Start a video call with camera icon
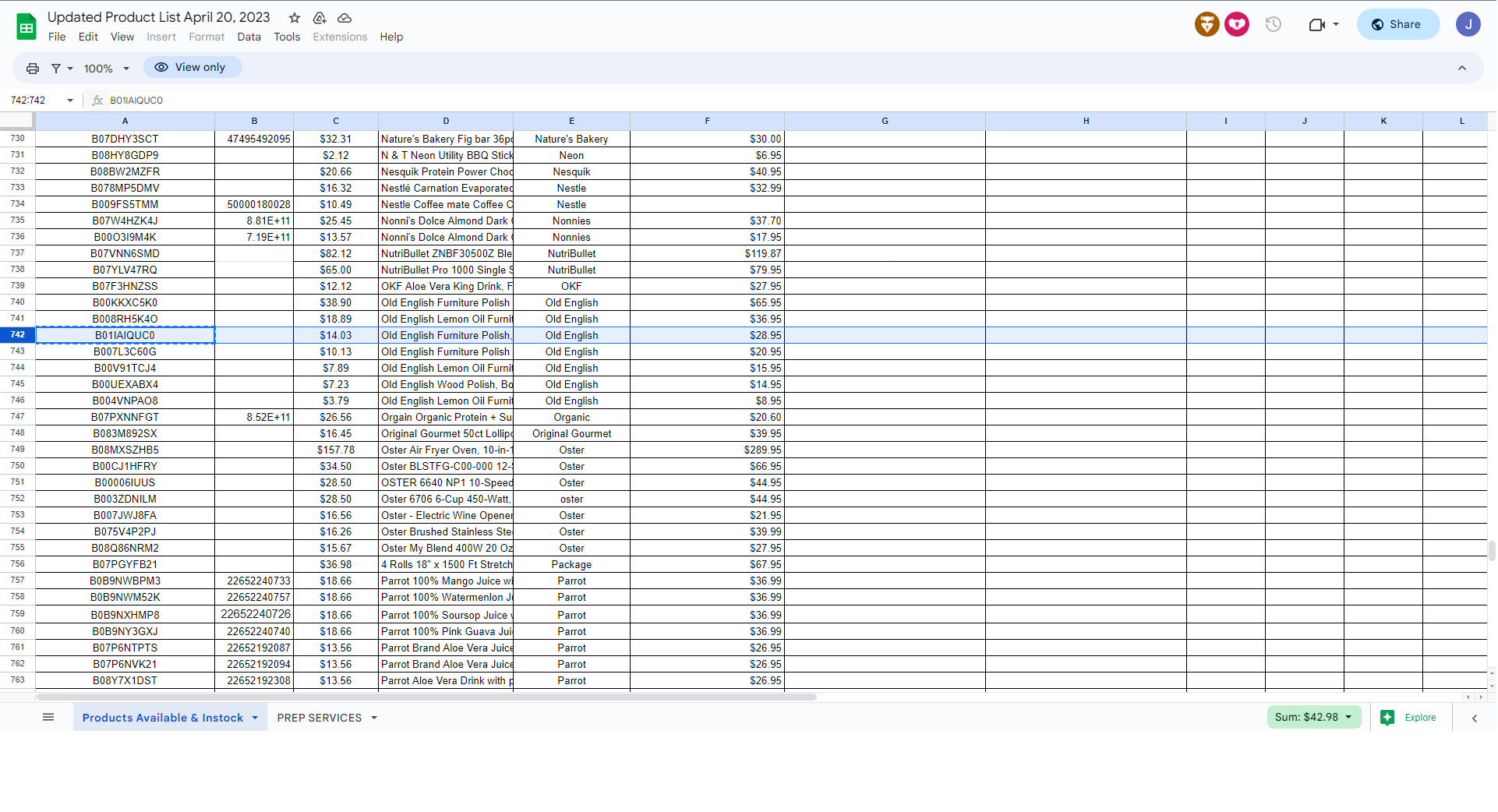The image size is (1498, 812). 1316,25
